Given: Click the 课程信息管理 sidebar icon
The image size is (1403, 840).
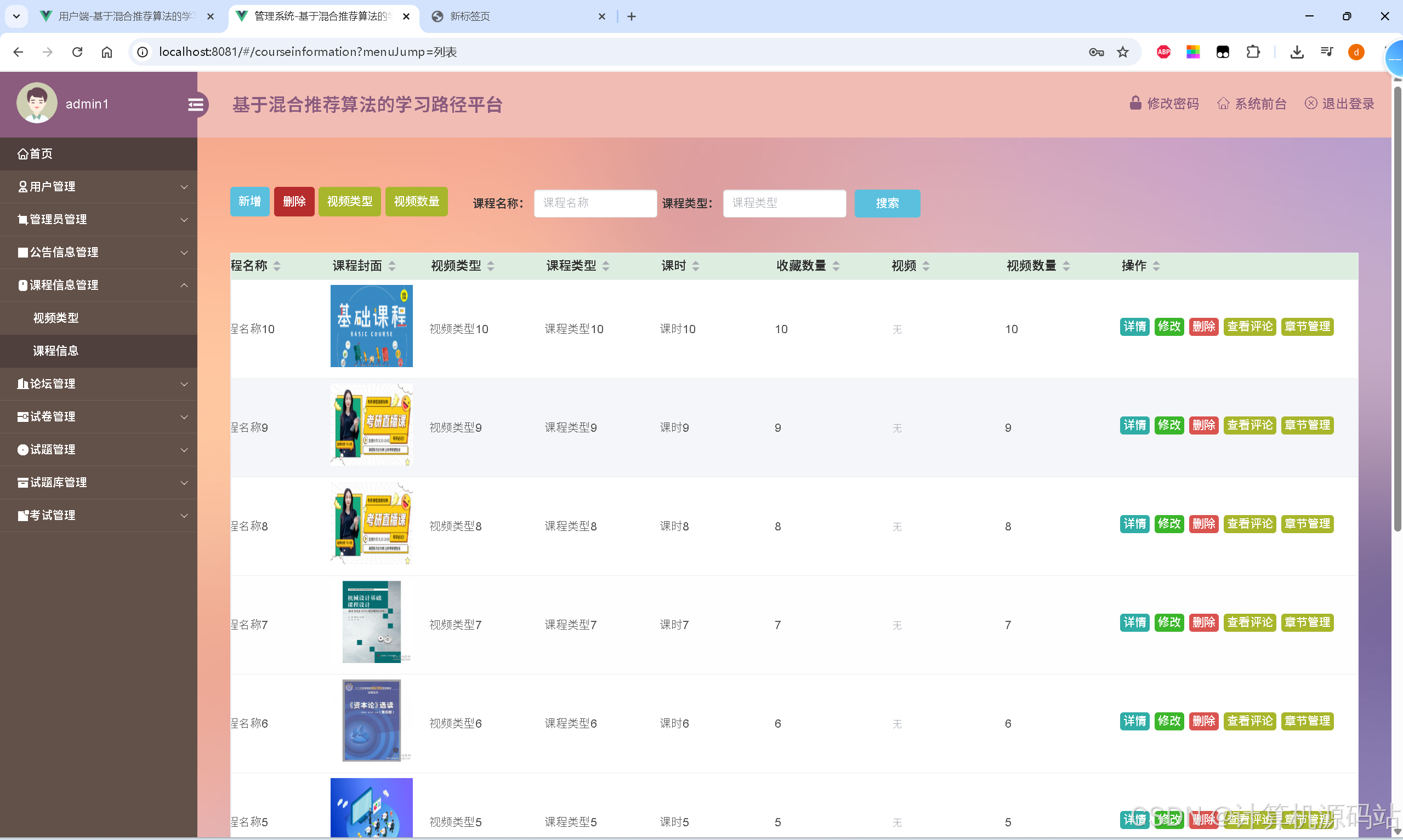Looking at the screenshot, I should (x=22, y=285).
